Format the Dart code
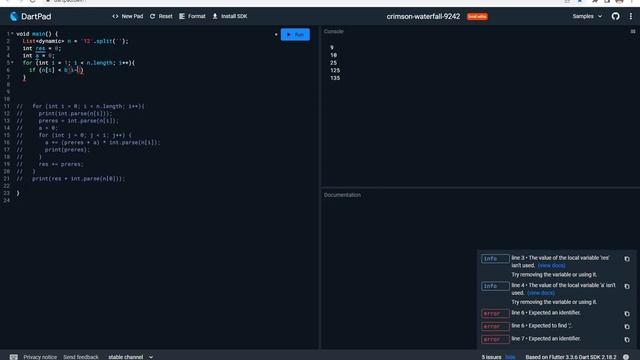 click(x=192, y=16)
